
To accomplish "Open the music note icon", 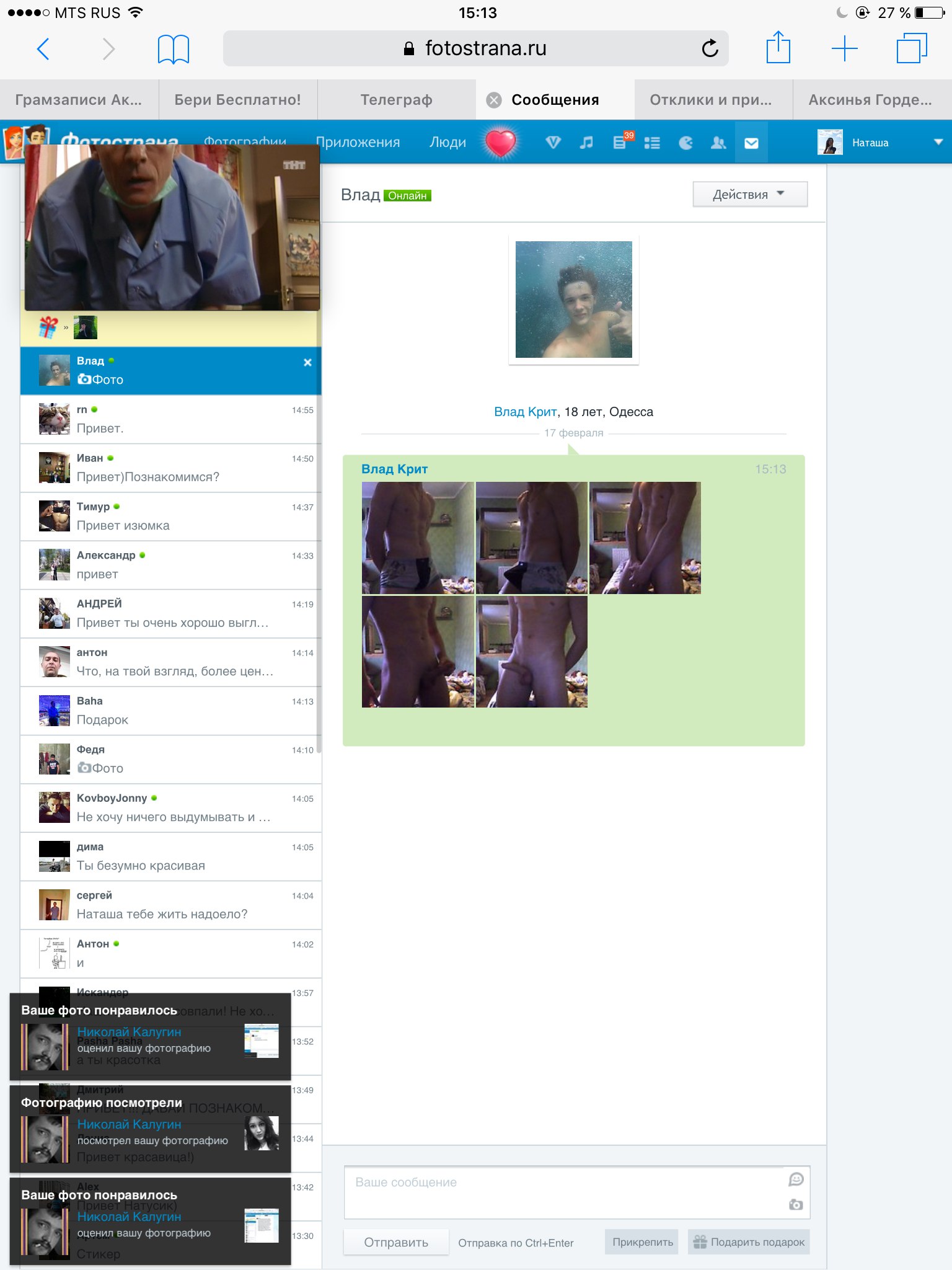I will [x=586, y=143].
